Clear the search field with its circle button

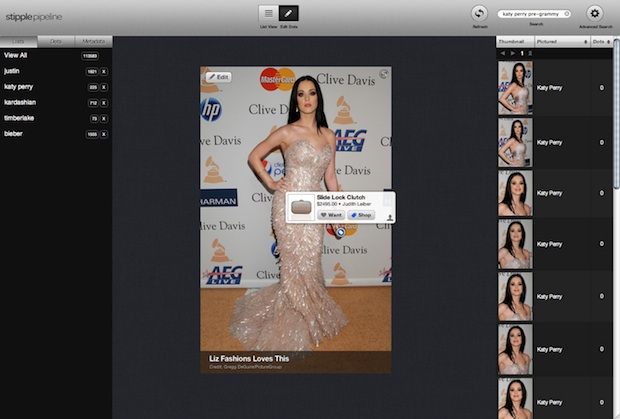(x=566, y=14)
